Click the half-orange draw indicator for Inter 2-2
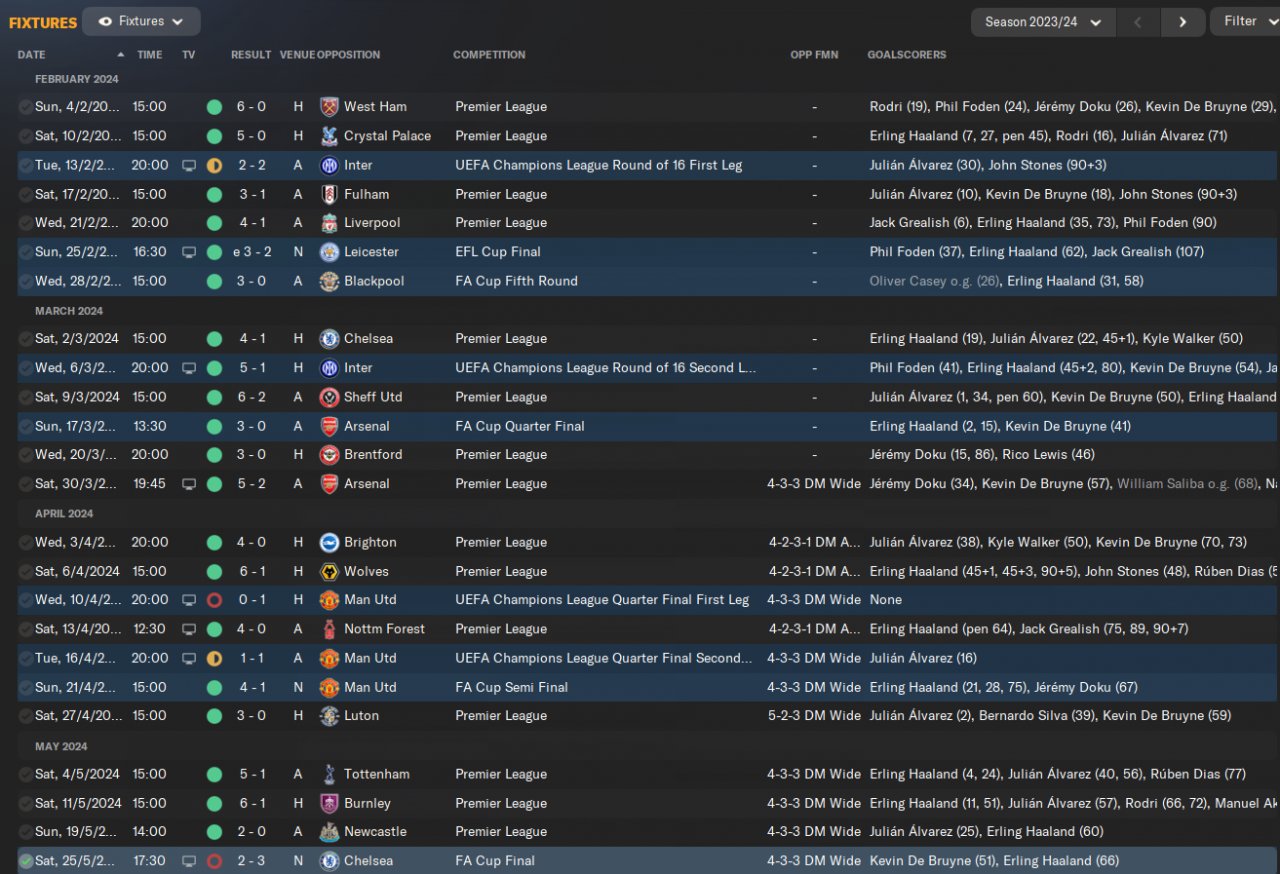This screenshot has width=1280, height=874. point(214,165)
